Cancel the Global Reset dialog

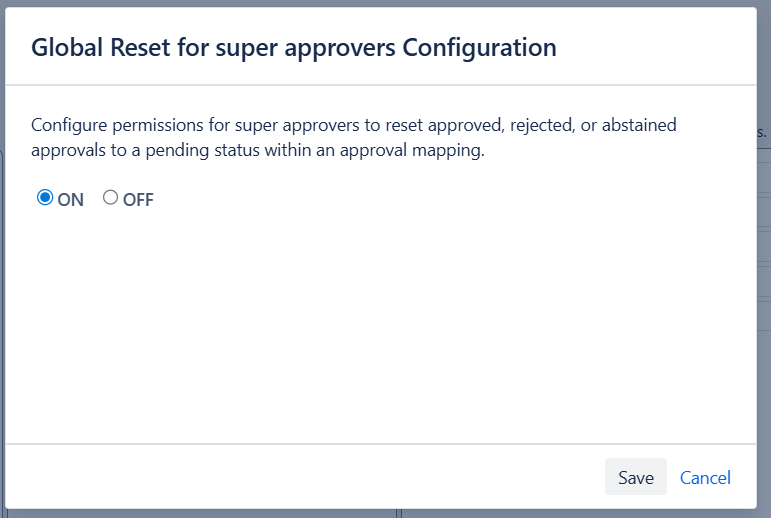(x=705, y=477)
